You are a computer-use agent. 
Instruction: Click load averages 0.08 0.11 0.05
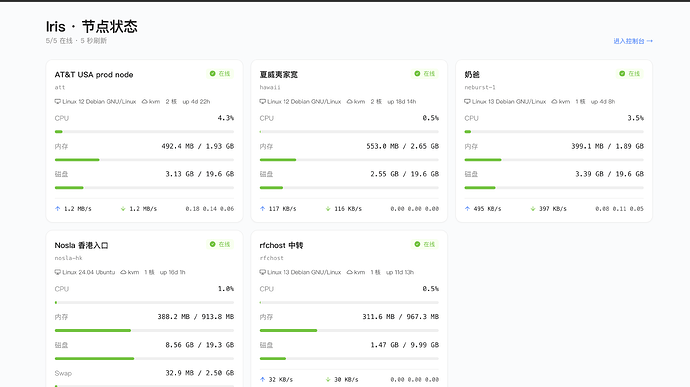(x=619, y=209)
